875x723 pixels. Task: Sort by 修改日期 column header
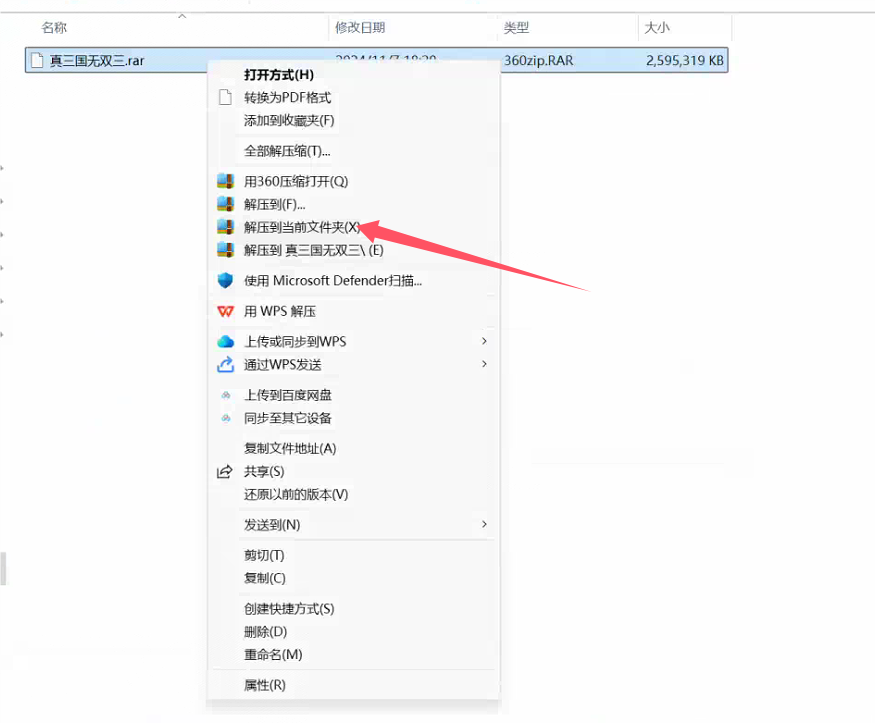point(360,27)
